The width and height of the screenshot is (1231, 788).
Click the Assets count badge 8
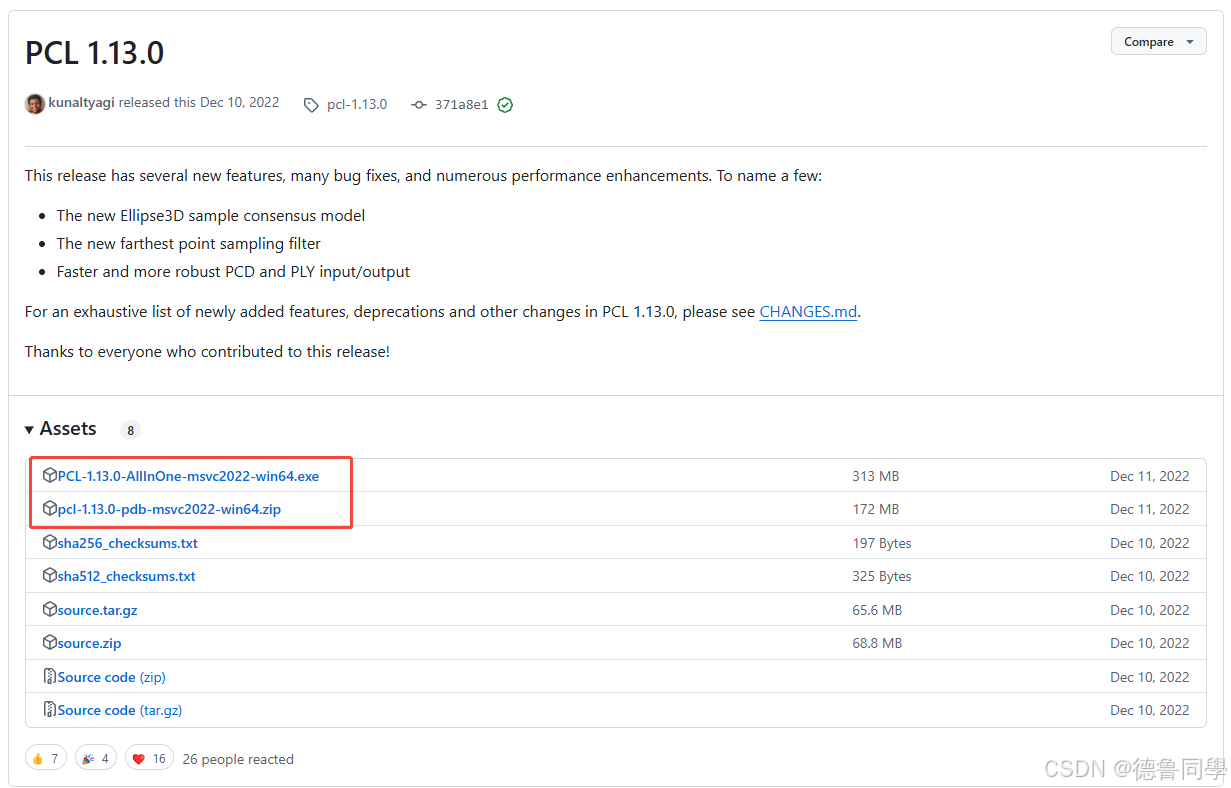[130, 430]
